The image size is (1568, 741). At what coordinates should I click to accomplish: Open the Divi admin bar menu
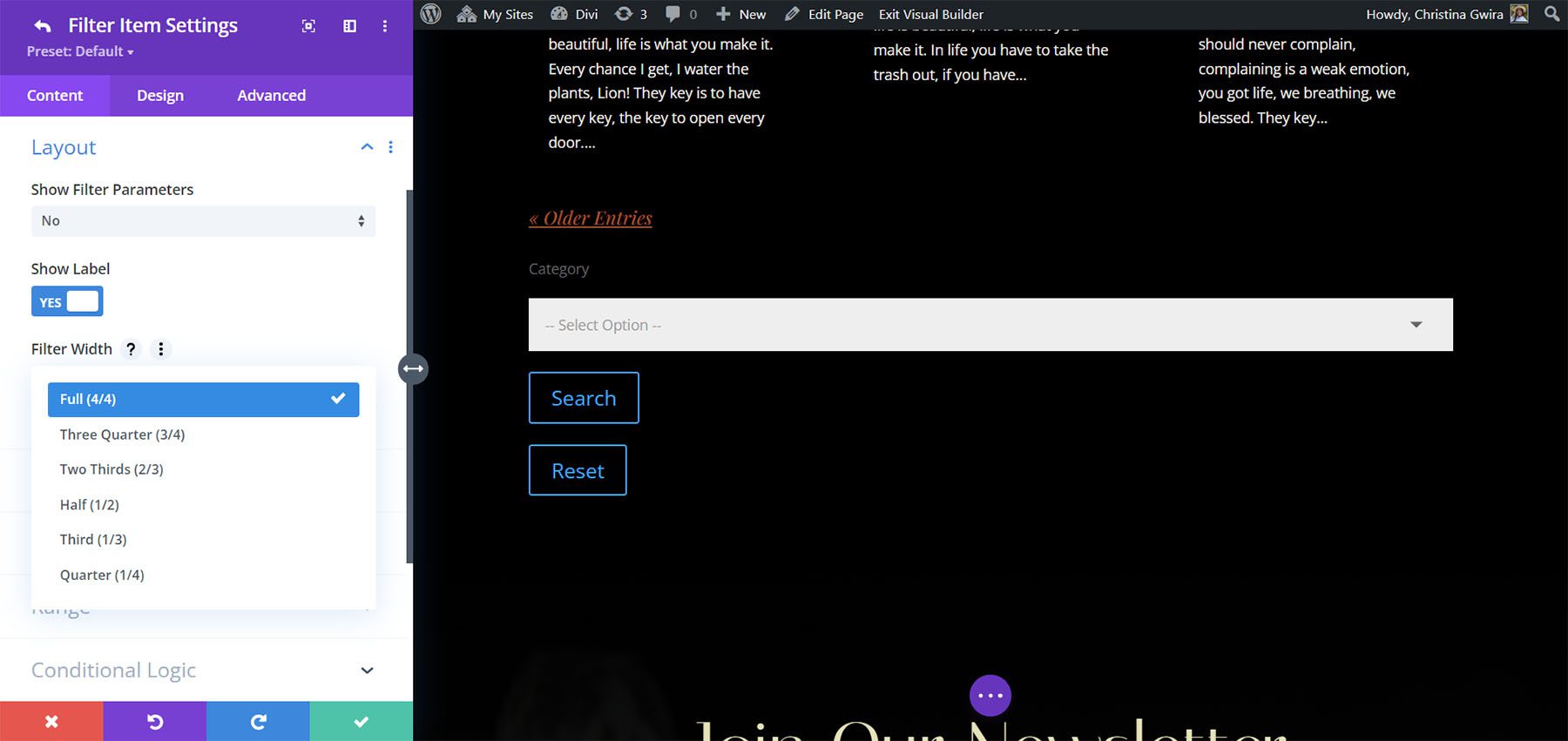point(574,14)
